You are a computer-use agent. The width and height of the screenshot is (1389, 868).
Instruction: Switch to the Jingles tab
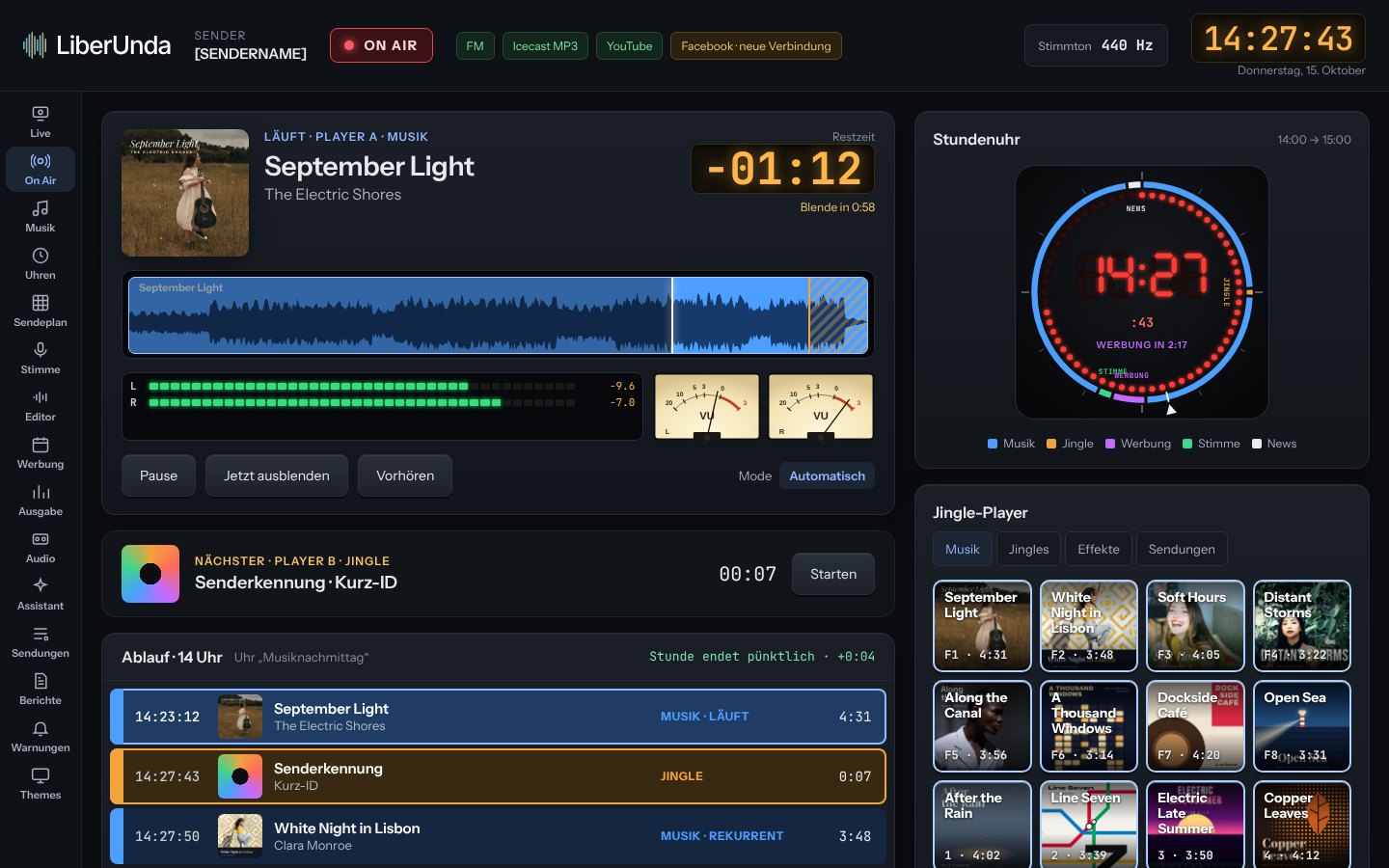pyautogui.click(x=1028, y=549)
